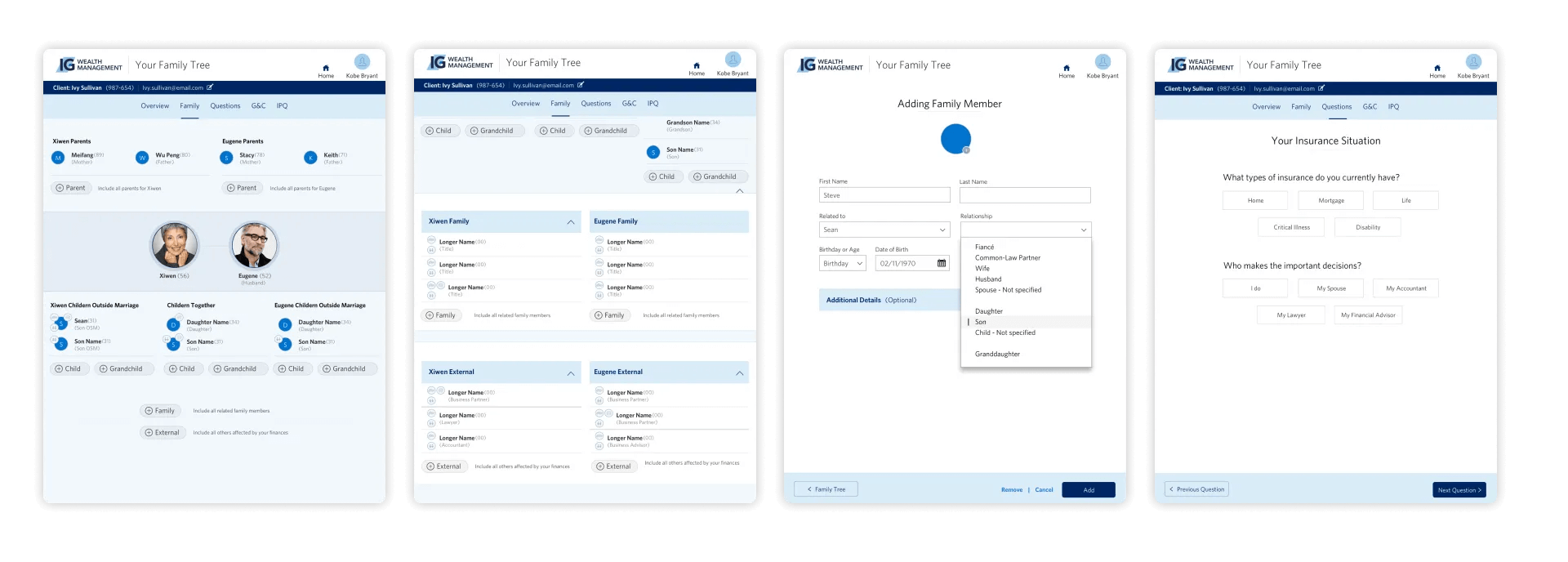The height and width of the screenshot is (562, 1568).
Task: Click Add button in Adding Family Member
Action: (x=1089, y=490)
